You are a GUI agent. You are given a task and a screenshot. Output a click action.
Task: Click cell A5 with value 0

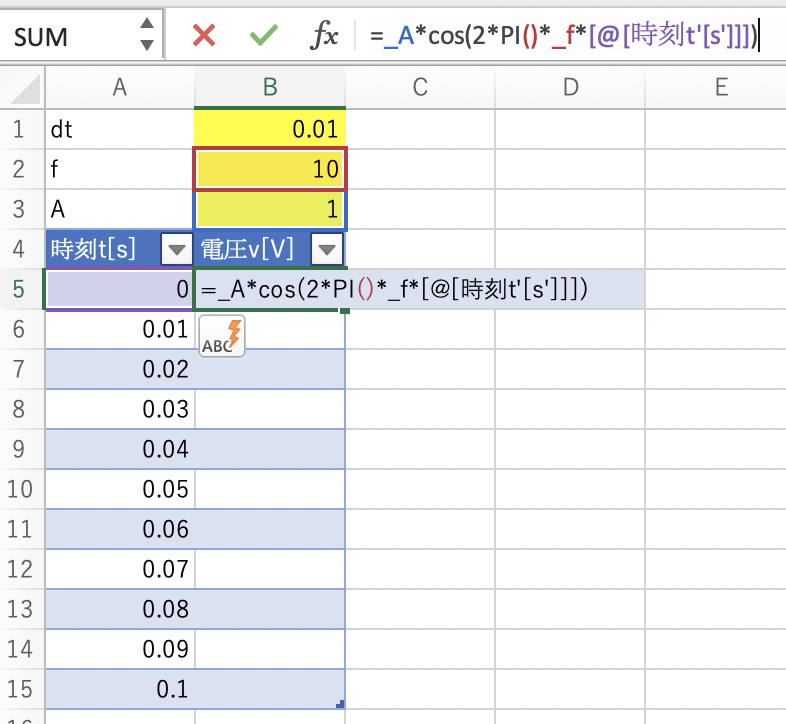pyautogui.click(x=120, y=289)
